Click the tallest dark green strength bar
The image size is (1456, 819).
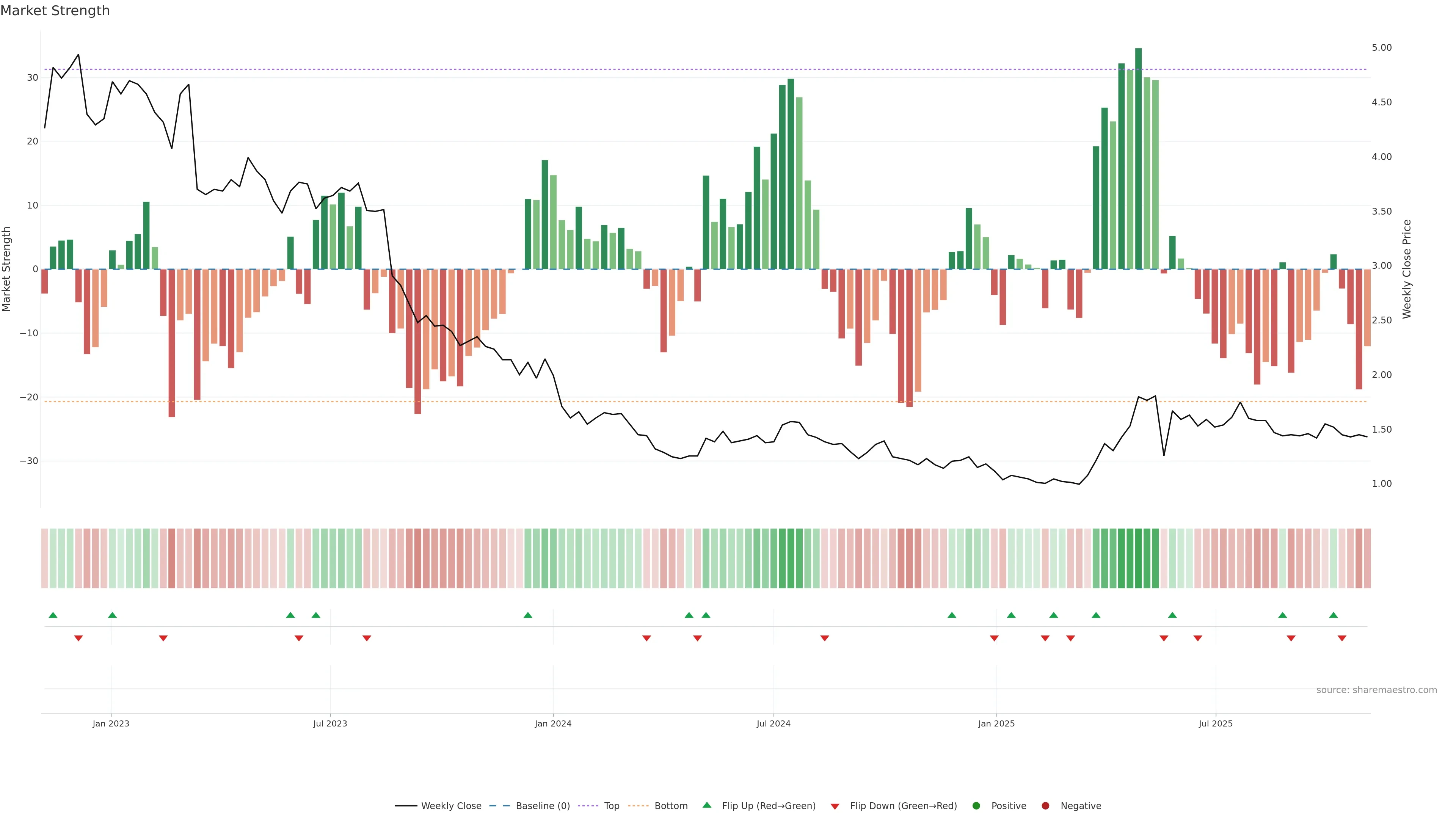point(1138,158)
